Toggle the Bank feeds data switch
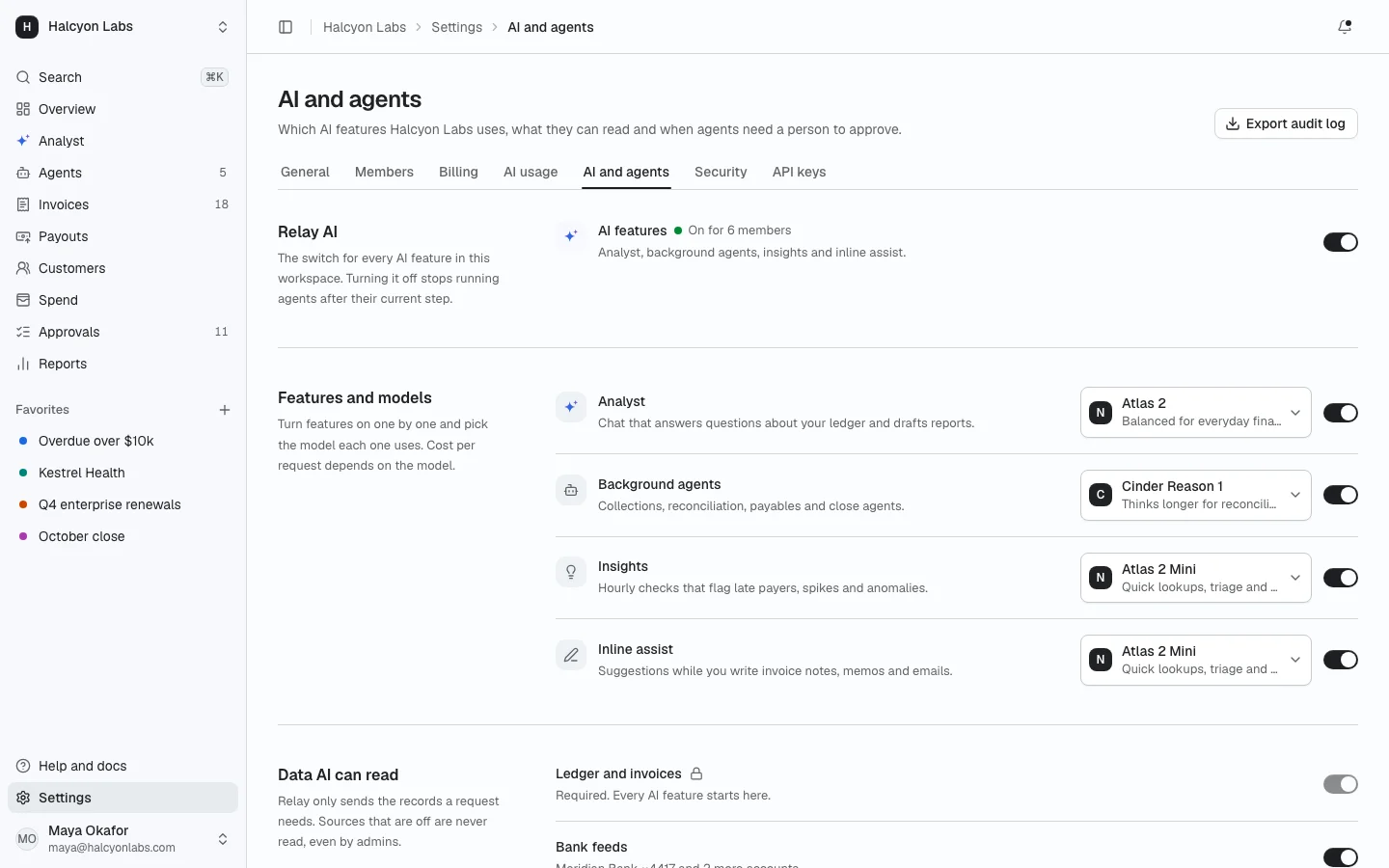Screen dimensions: 1389x868 point(1341,857)
